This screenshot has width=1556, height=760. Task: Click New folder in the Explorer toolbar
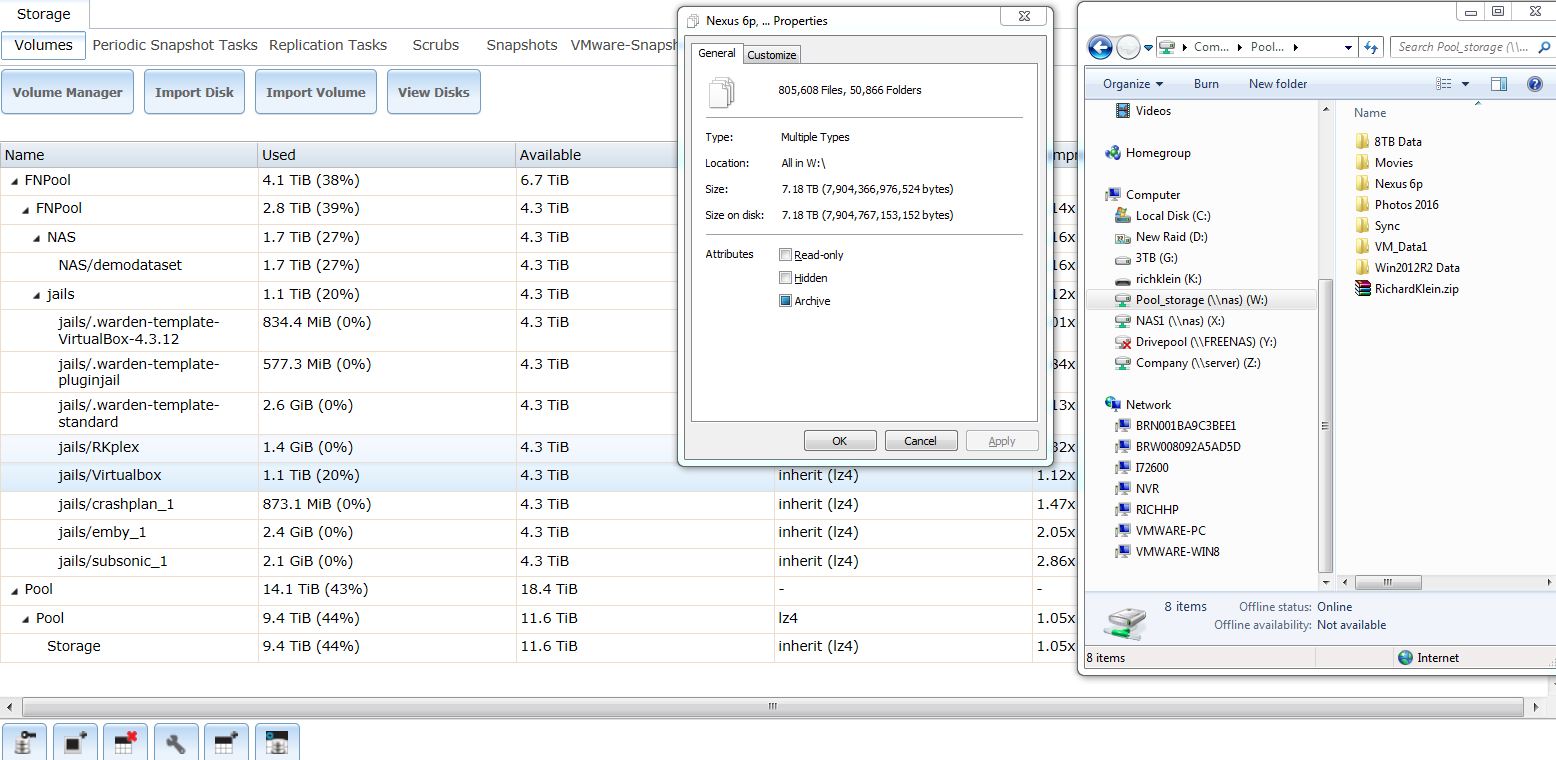pyautogui.click(x=1278, y=84)
